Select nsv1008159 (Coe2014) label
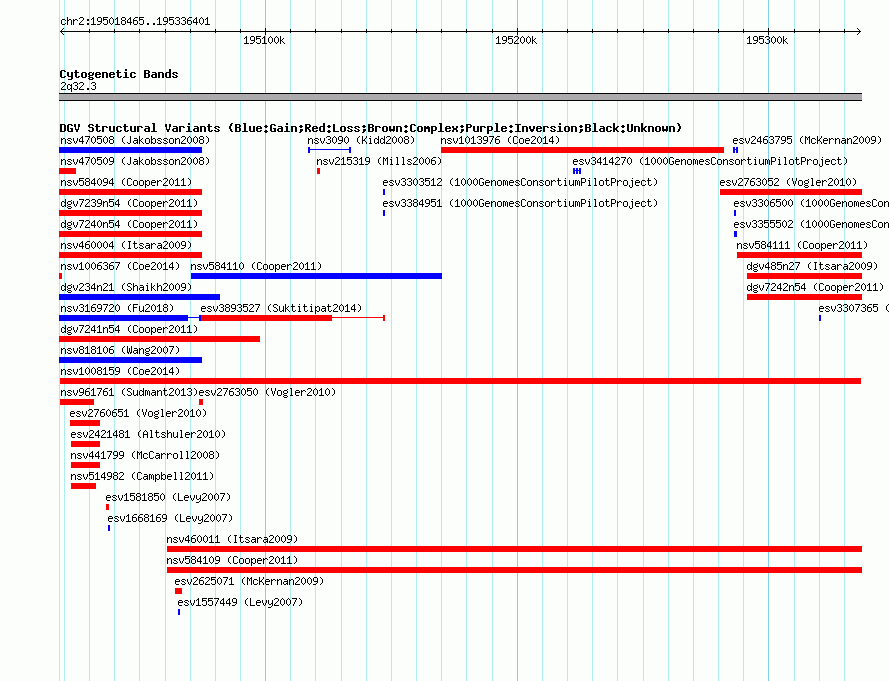 120,371
